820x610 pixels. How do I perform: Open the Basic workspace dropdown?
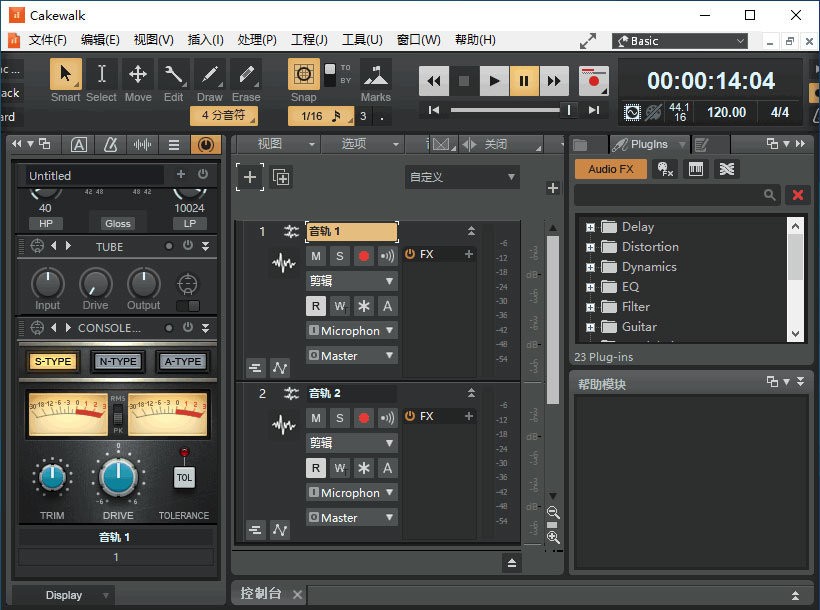tap(680, 41)
